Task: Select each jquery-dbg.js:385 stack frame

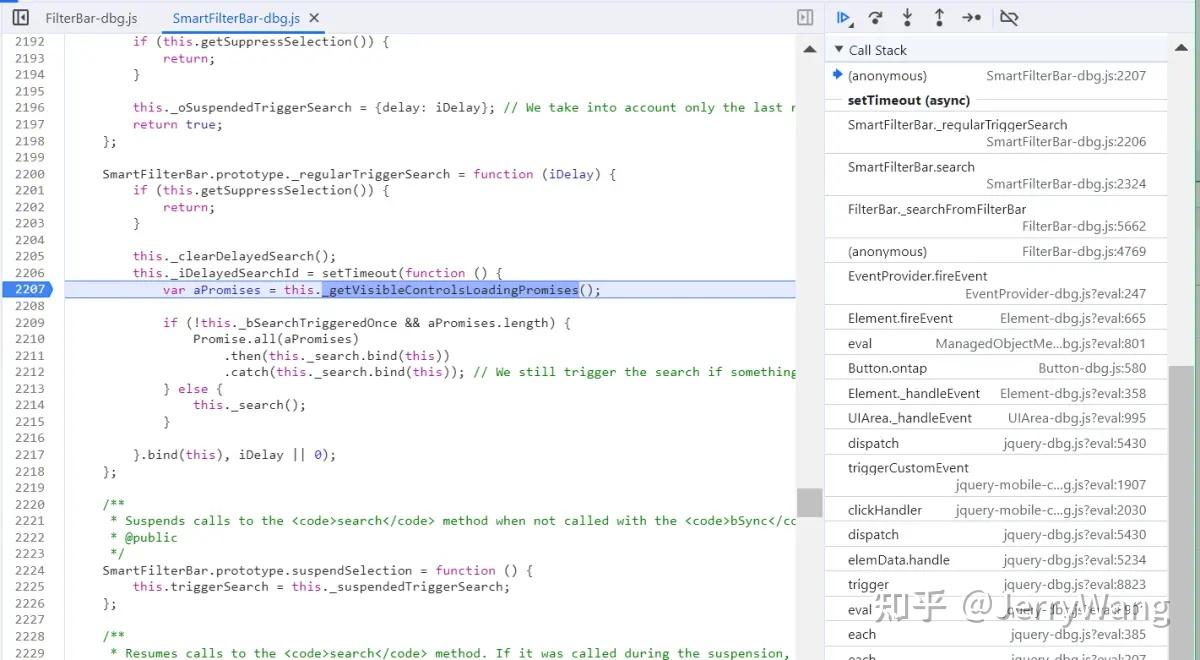Action: coord(996,634)
